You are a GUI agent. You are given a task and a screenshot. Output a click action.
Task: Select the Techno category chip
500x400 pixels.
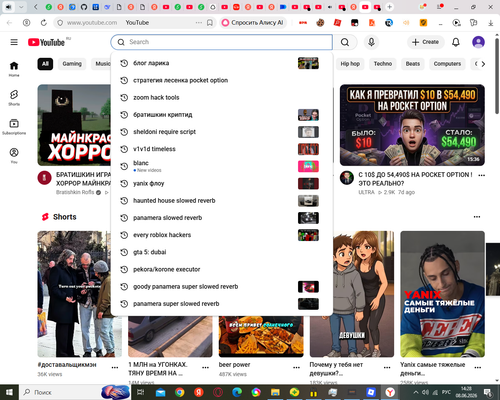(383, 64)
